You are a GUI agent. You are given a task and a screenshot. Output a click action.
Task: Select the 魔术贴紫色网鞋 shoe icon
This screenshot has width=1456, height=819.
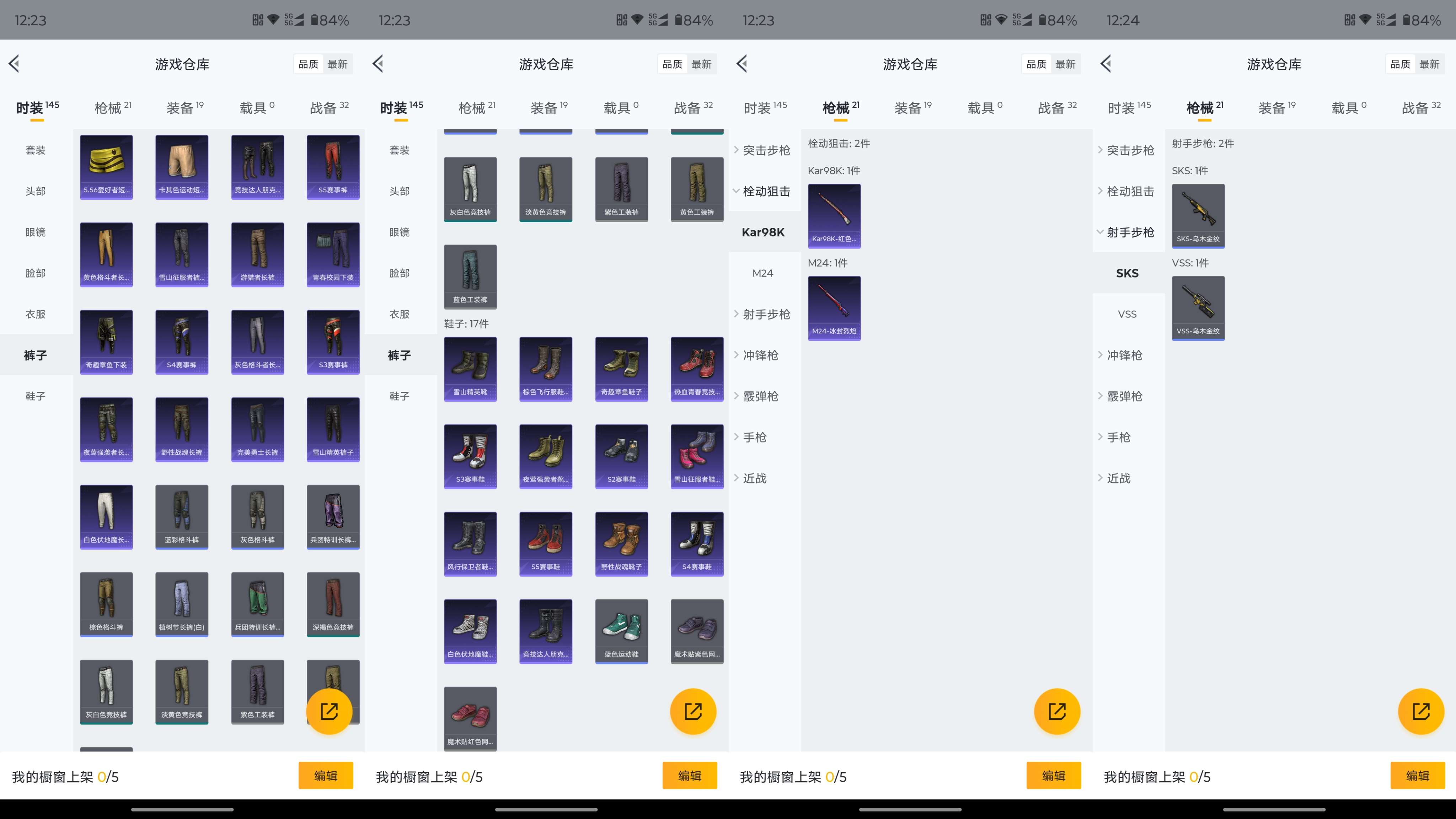697,631
